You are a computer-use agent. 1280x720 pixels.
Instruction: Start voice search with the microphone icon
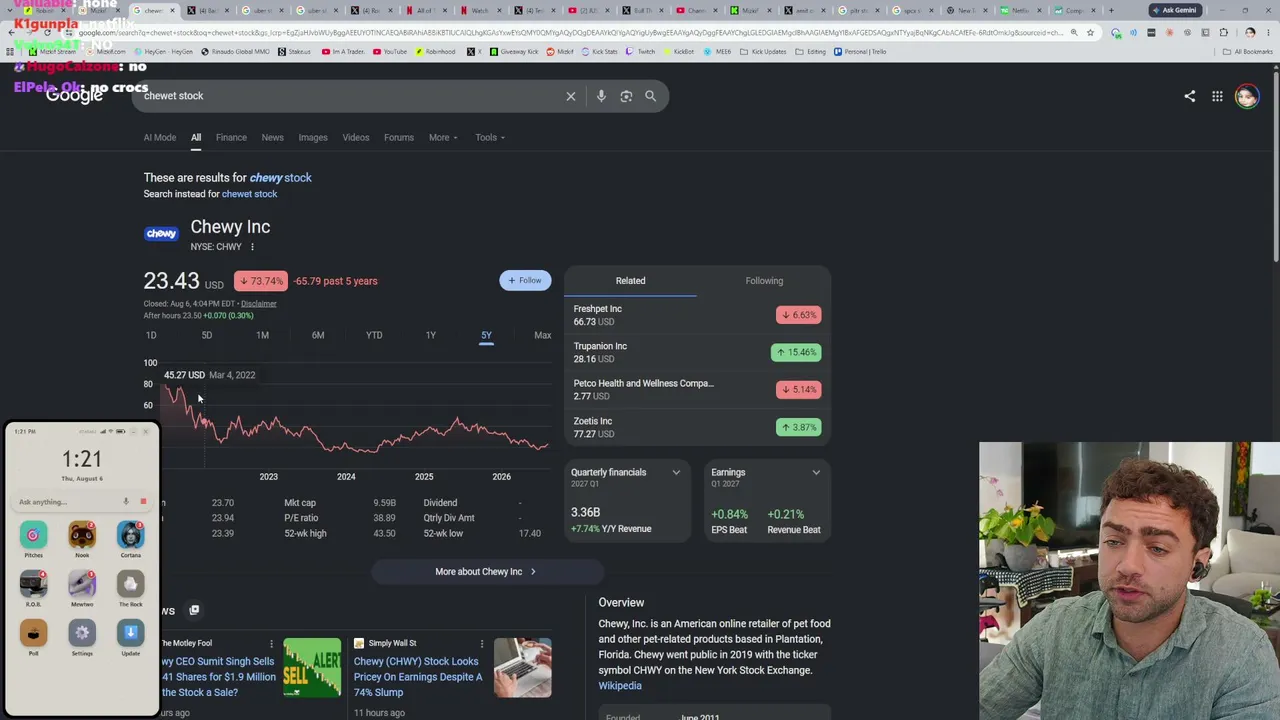pos(601,96)
